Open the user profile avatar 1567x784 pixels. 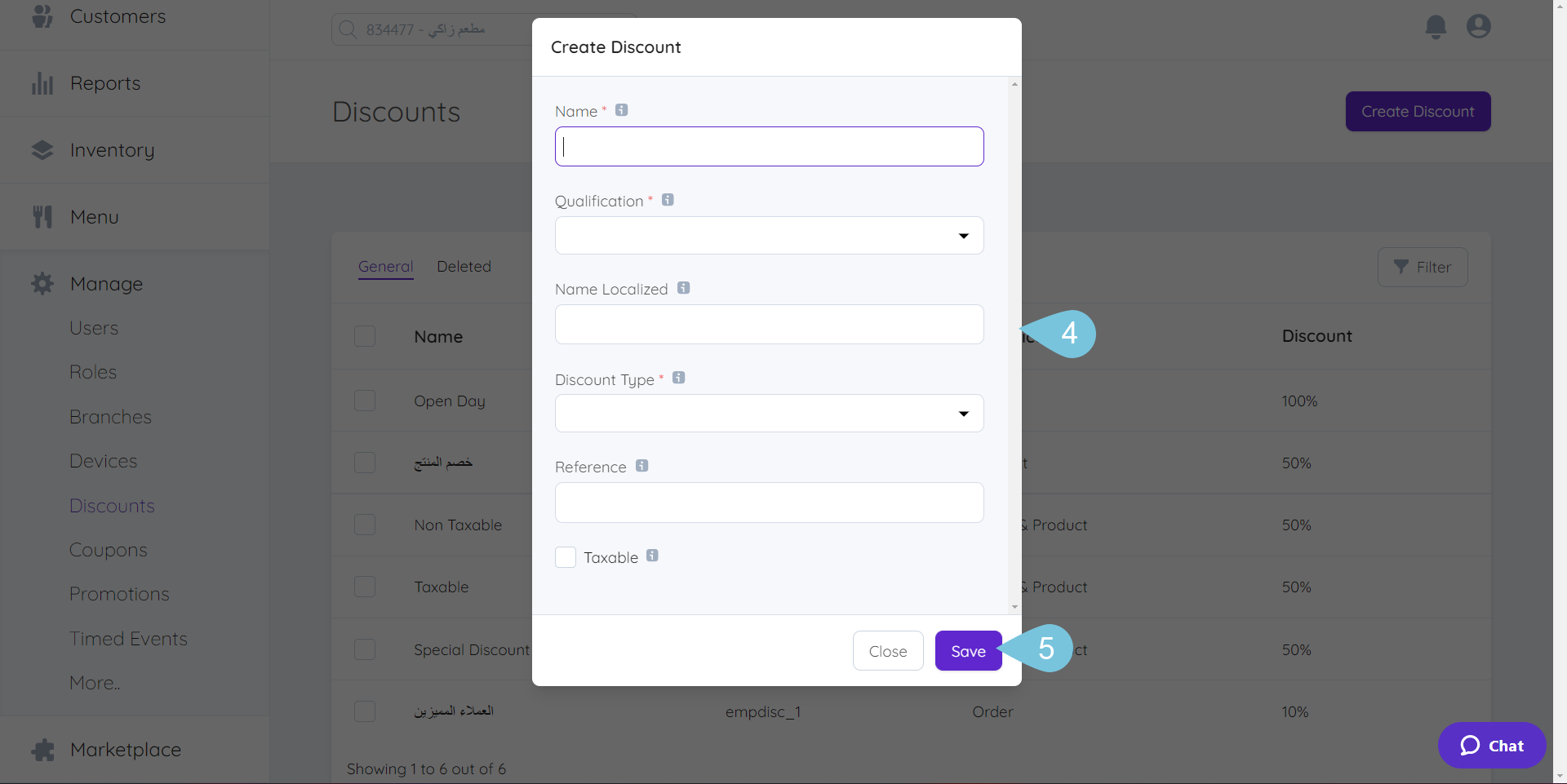(x=1479, y=26)
